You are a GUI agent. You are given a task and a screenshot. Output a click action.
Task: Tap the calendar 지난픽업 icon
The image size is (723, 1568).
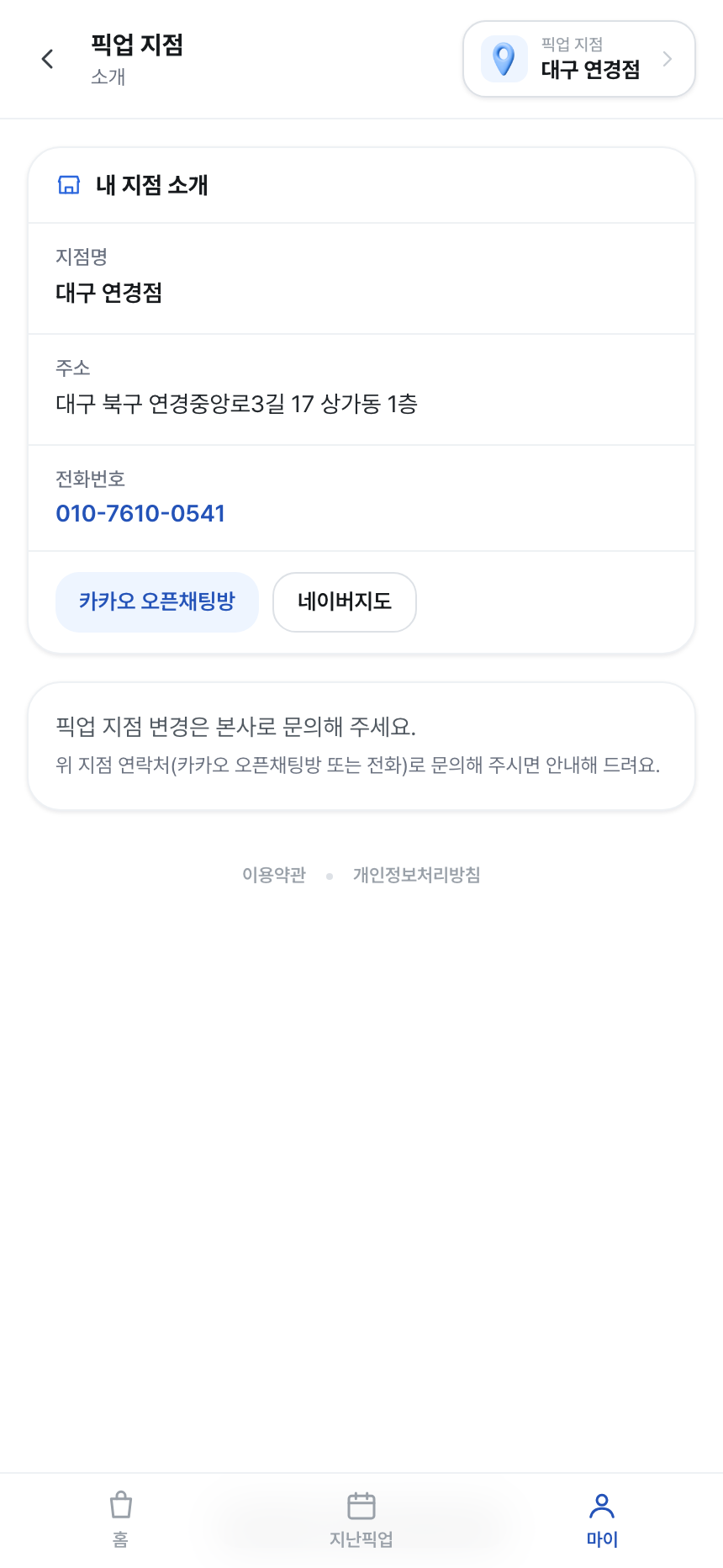[x=361, y=1505]
